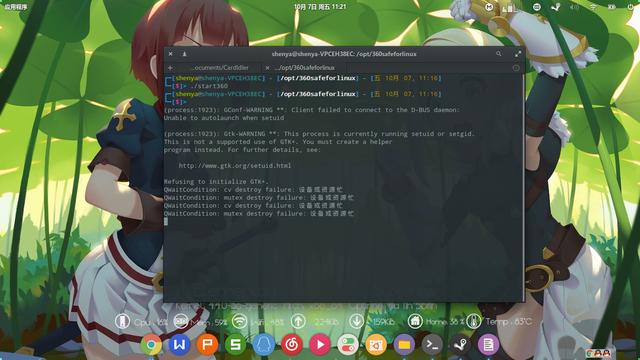Launch WPS Writer from the dock
The width and height of the screenshot is (640, 360).
[x=179, y=344]
